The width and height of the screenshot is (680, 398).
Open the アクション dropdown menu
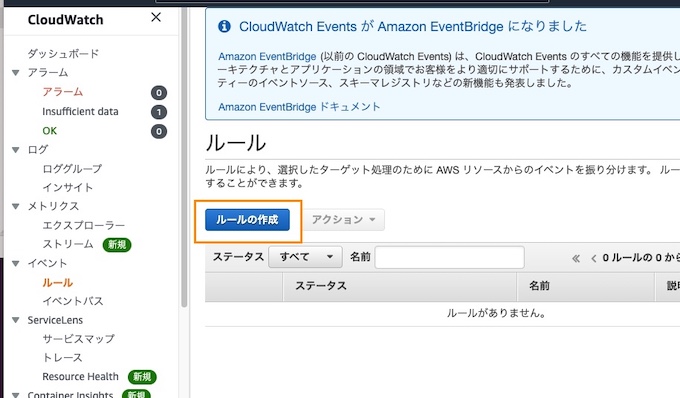[343, 219]
